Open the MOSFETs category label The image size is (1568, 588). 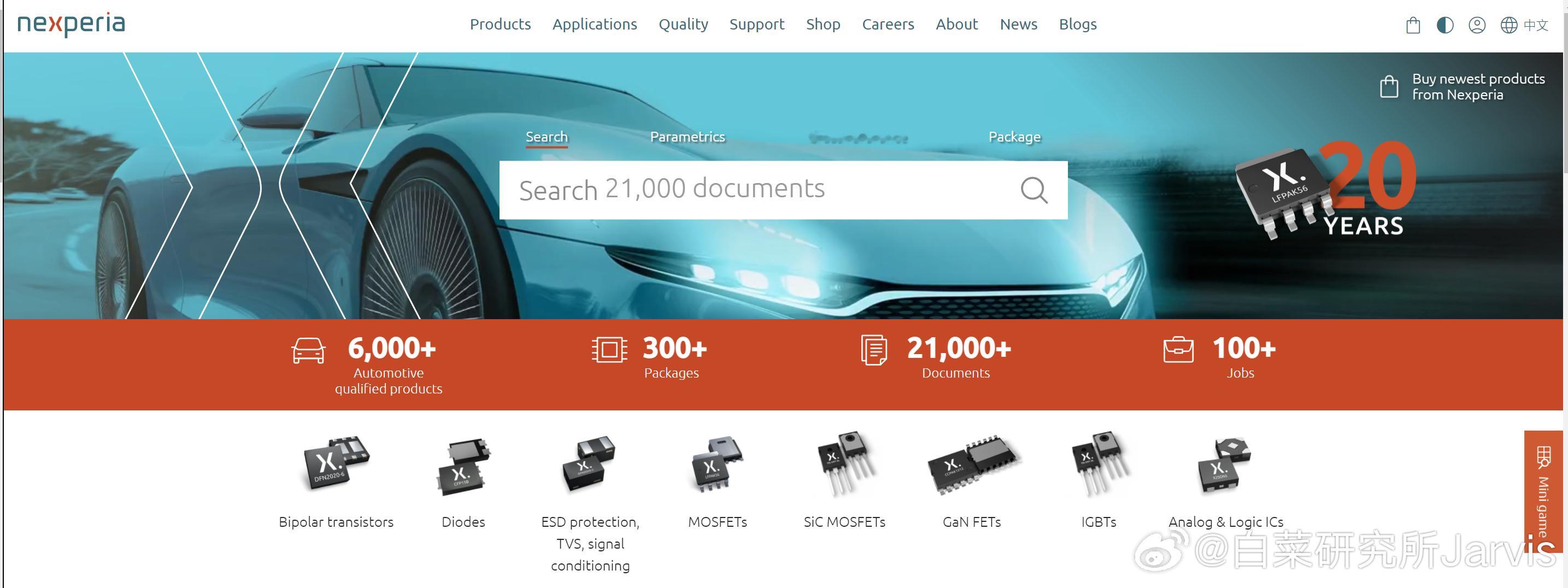718,522
